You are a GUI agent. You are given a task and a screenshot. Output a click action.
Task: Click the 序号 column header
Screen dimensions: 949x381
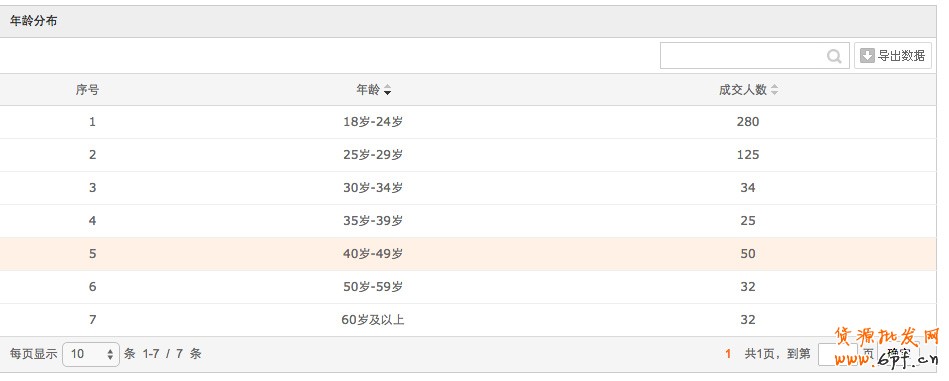point(87,90)
